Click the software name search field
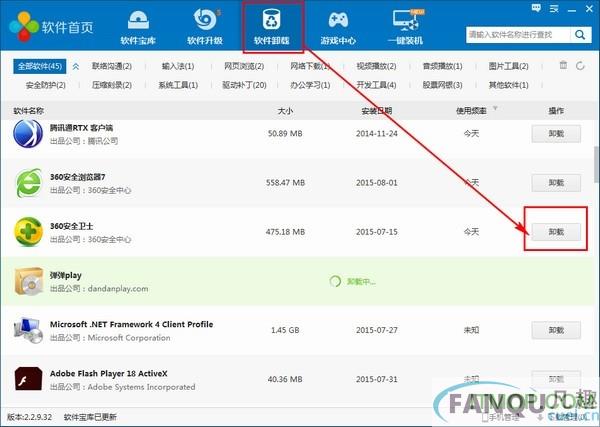Screen dimensions: 600x427 (x=518, y=35)
